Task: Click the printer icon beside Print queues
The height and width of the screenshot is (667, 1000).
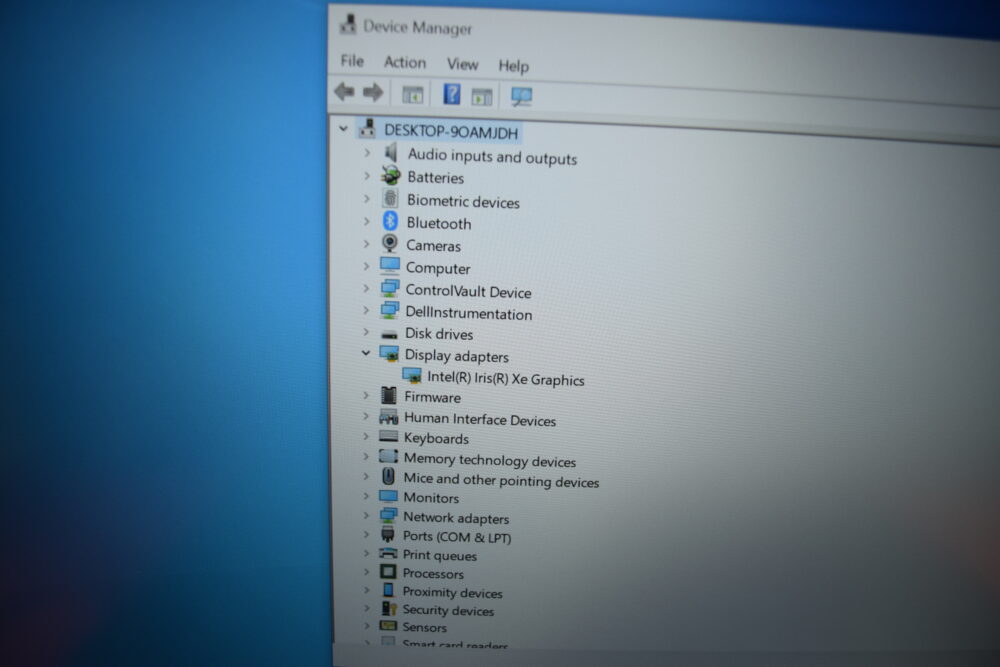Action: (388, 553)
